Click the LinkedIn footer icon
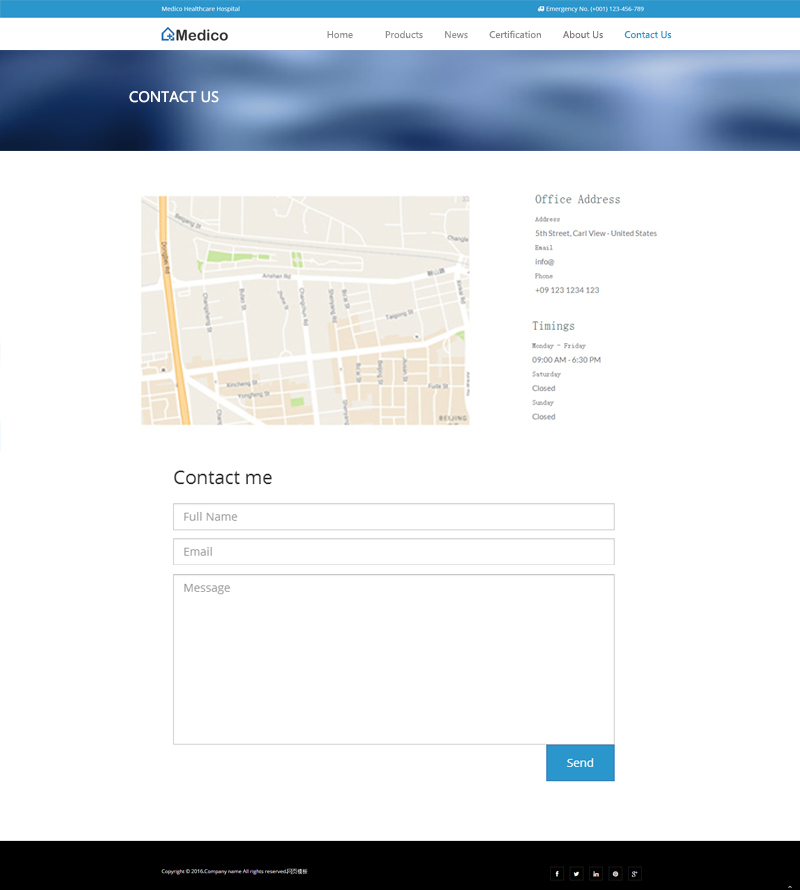800x890 pixels. 596,873
